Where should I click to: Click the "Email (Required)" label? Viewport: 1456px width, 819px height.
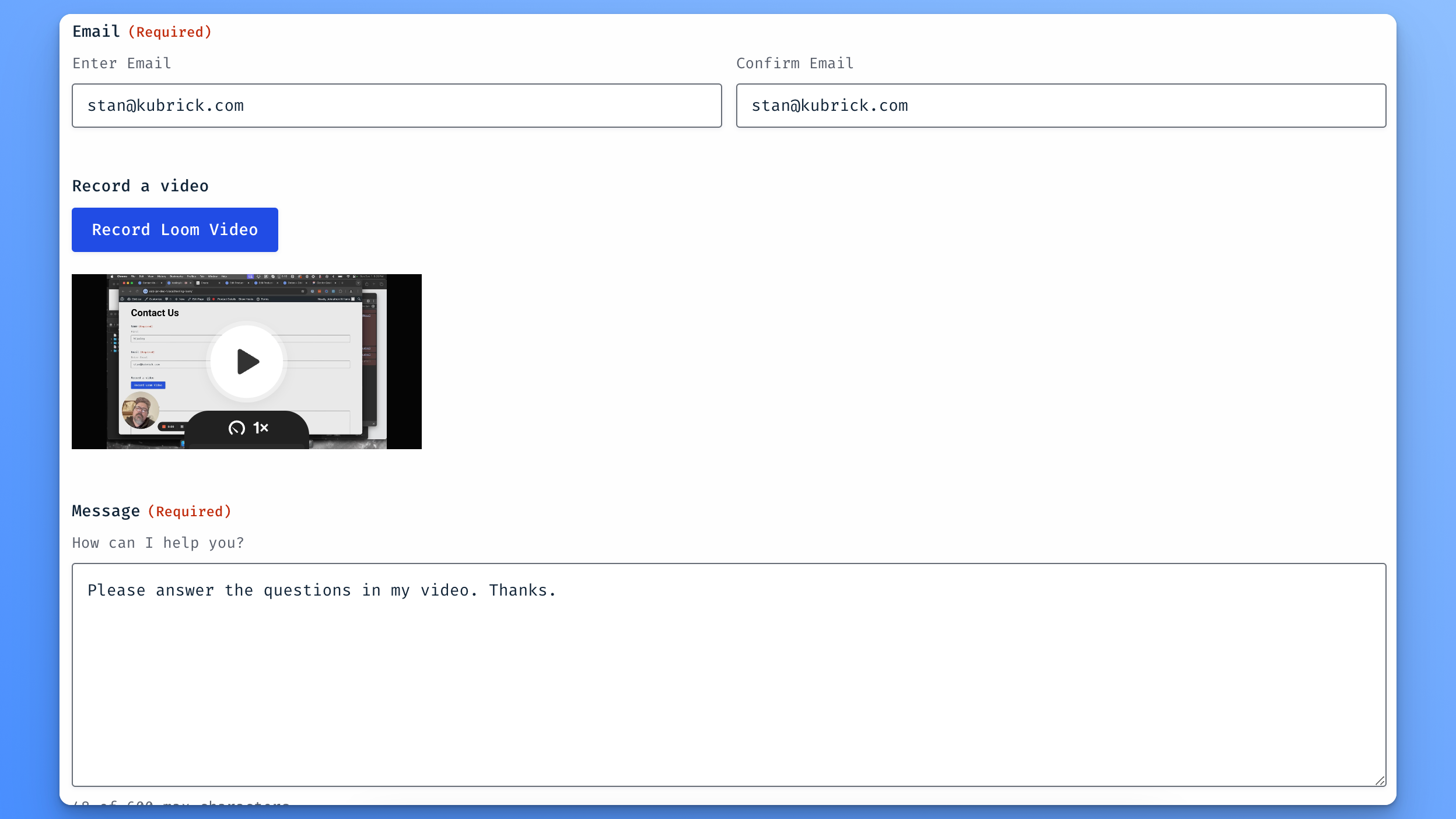click(x=142, y=32)
